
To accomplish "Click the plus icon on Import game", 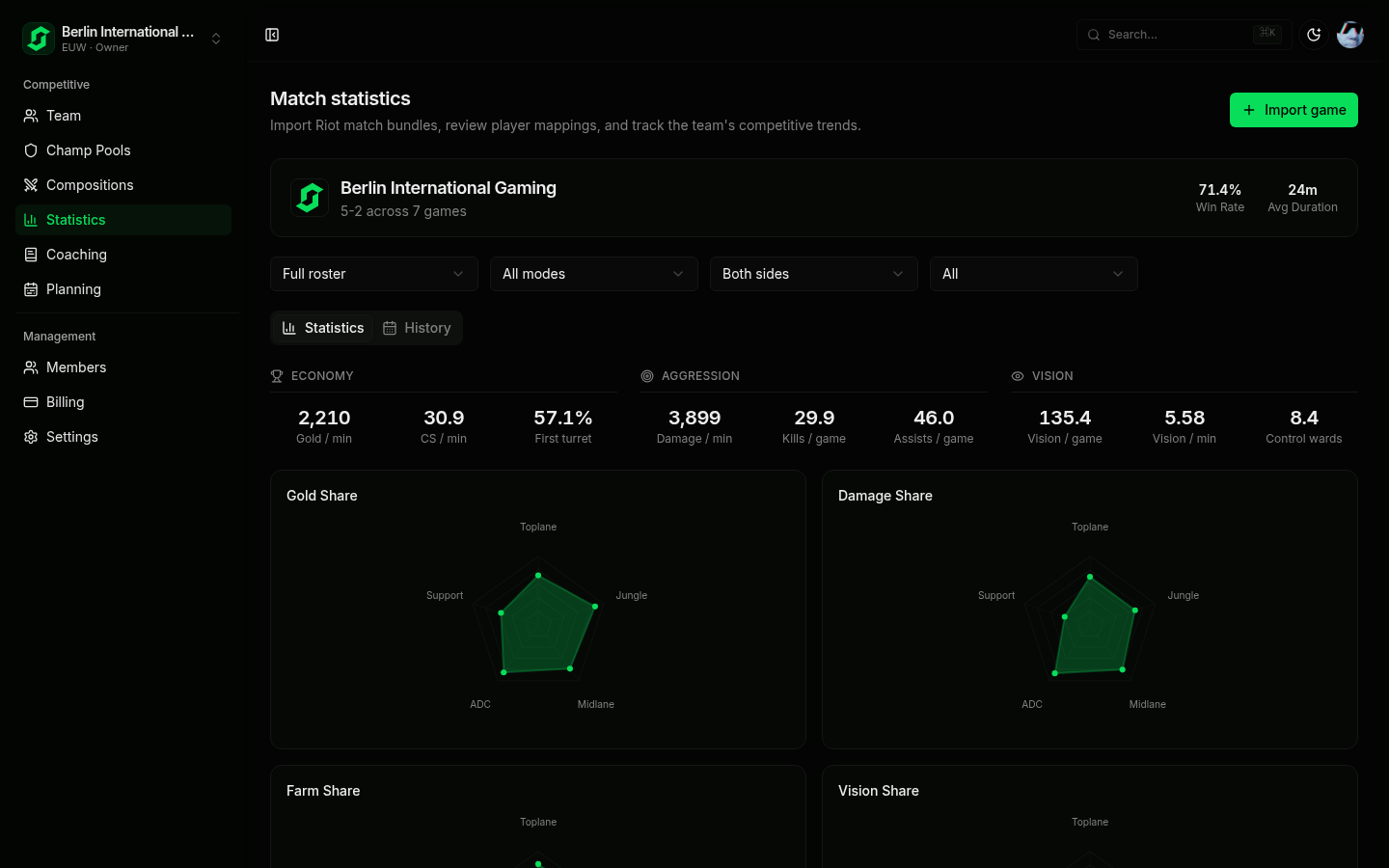I will [1249, 110].
